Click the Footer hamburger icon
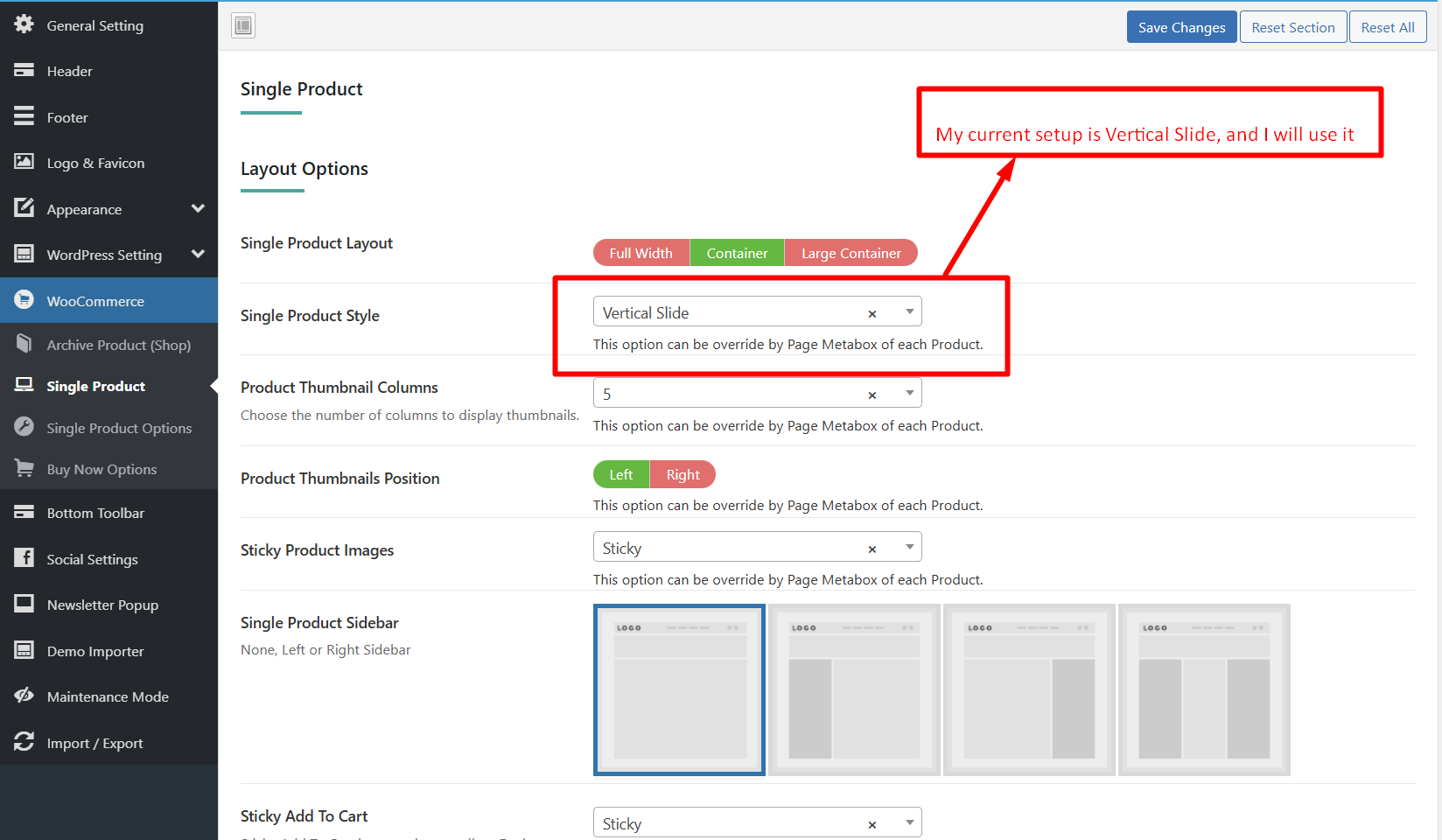The image size is (1442, 840). pyautogui.click(x=24, y=115)
